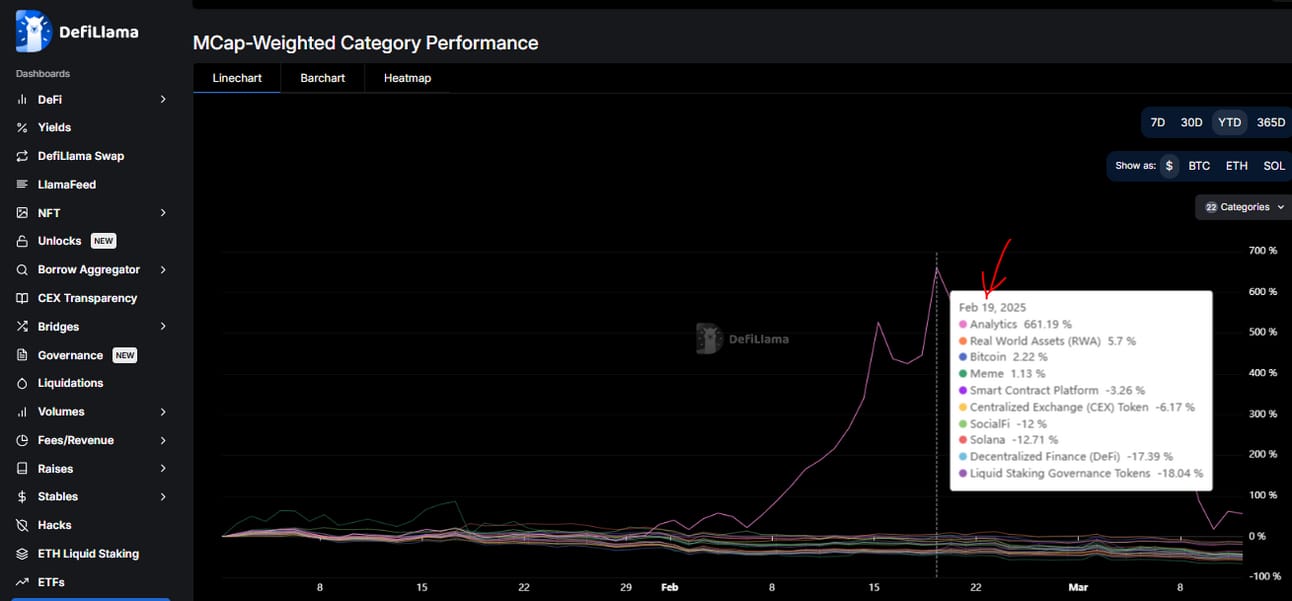Image resolution: width=1292 pixels, height=601 pixels.
Task: Click the Smart Contract Platform tooltip entry
Action: click(1052, 390)
